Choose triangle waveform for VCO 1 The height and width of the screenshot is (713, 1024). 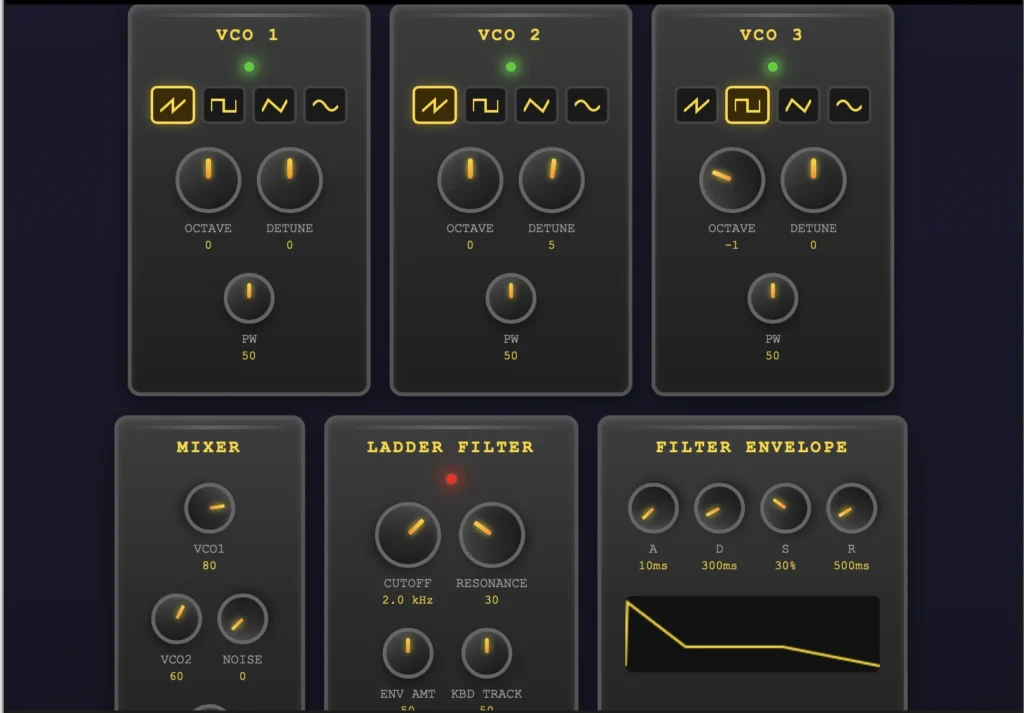tap(274, 105)
